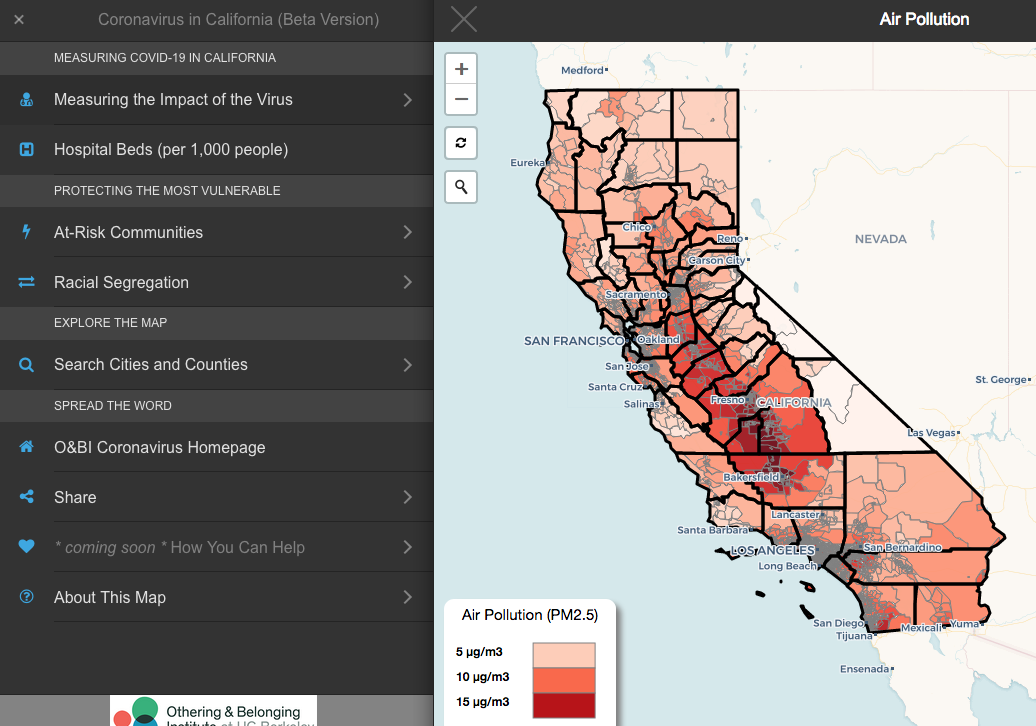Click the San Diego label on the map
The height and width of the screenshot is (726, 1036).
(x=838, y=623)
